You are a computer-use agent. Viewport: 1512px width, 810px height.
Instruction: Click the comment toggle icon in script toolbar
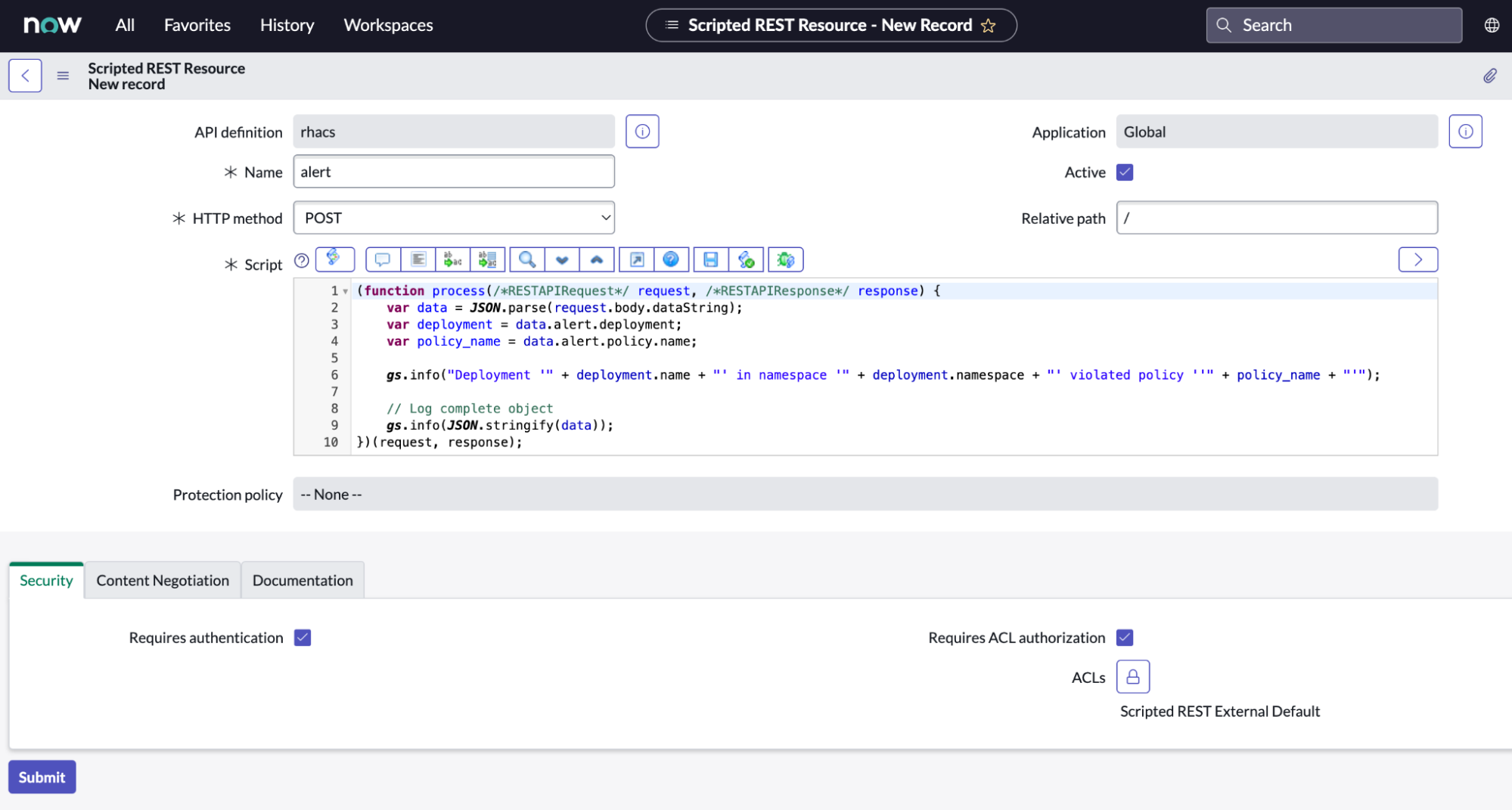click(x=383, y=259)
